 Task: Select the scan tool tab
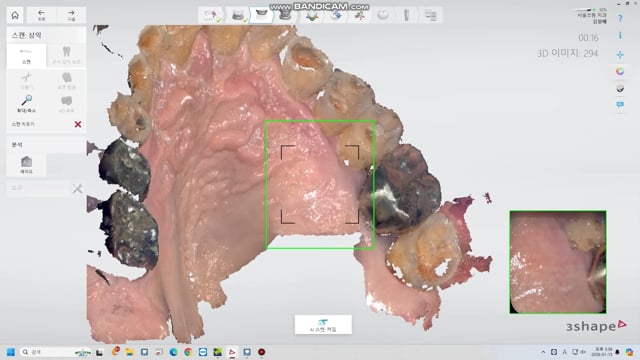point(26,56)
